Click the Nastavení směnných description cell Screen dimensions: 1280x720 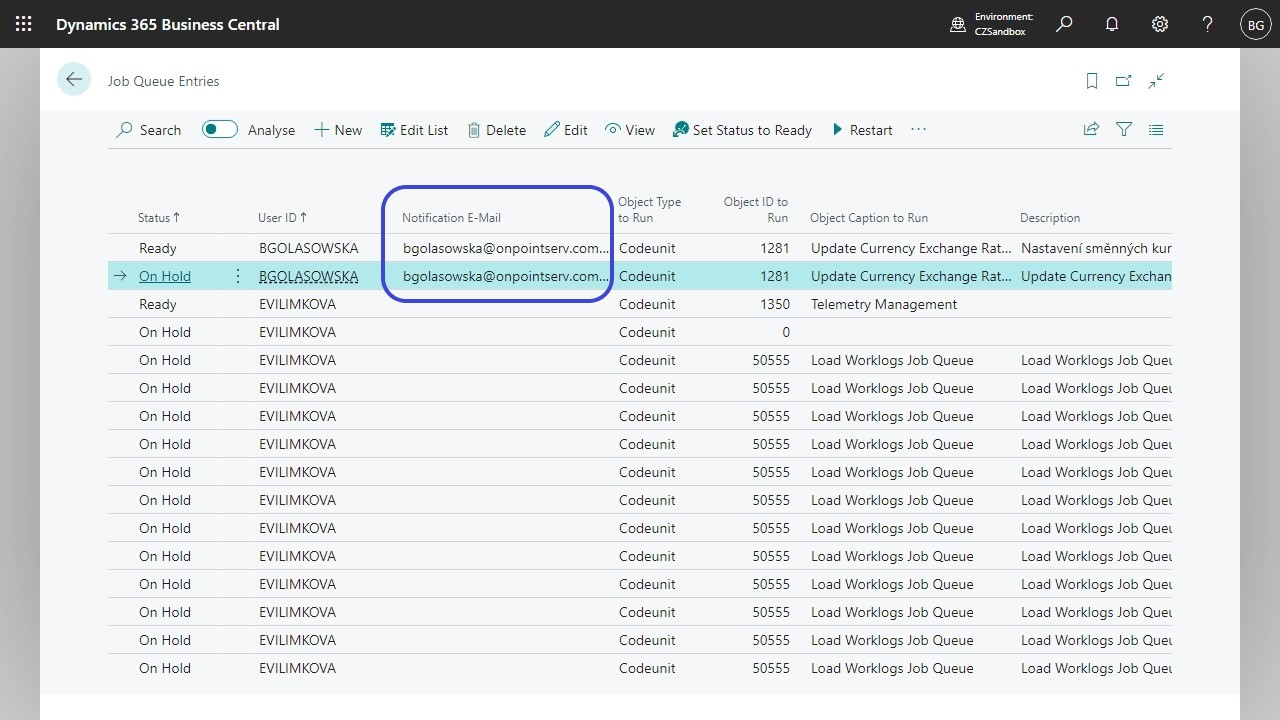click(1096, 248)
